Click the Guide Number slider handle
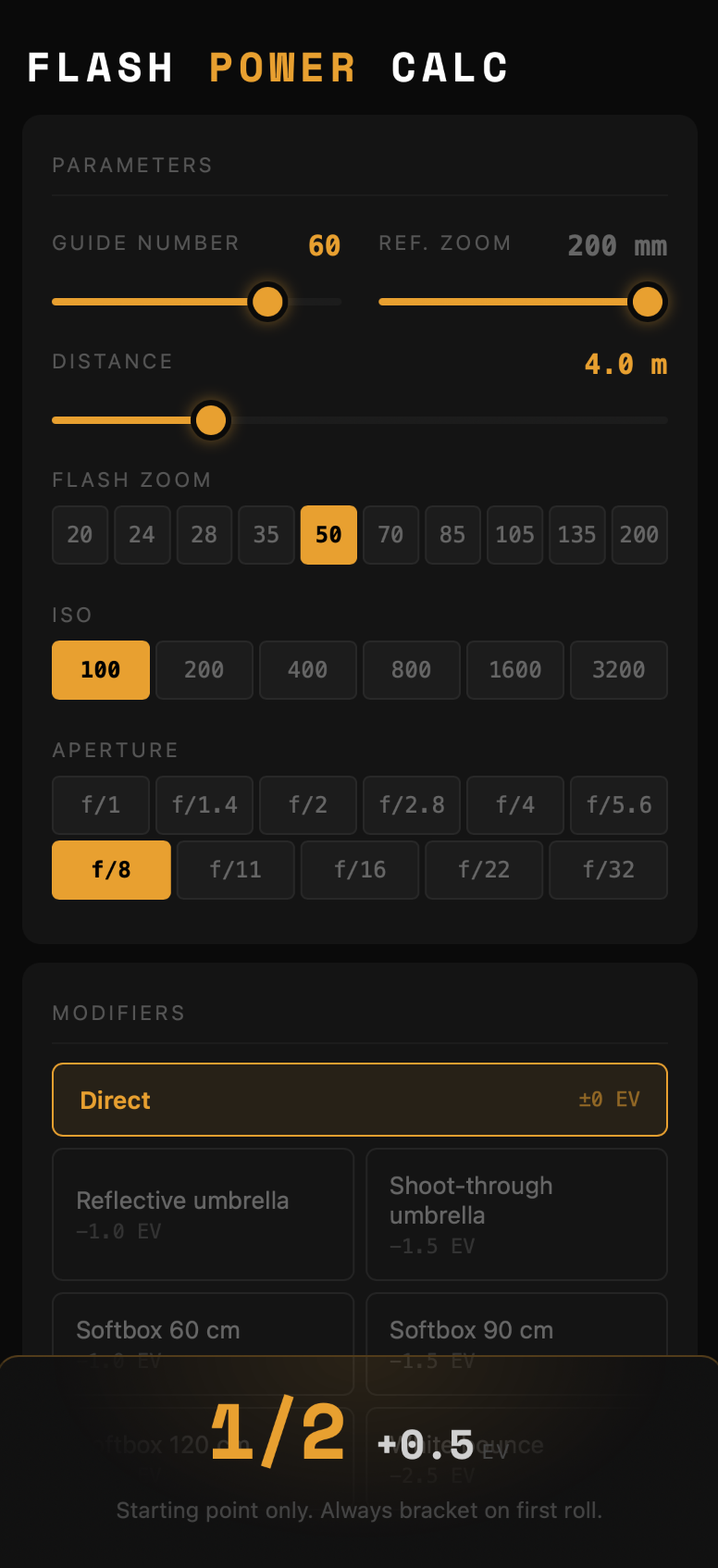This screenshot has width=718, height=1568. coord(267,302)
